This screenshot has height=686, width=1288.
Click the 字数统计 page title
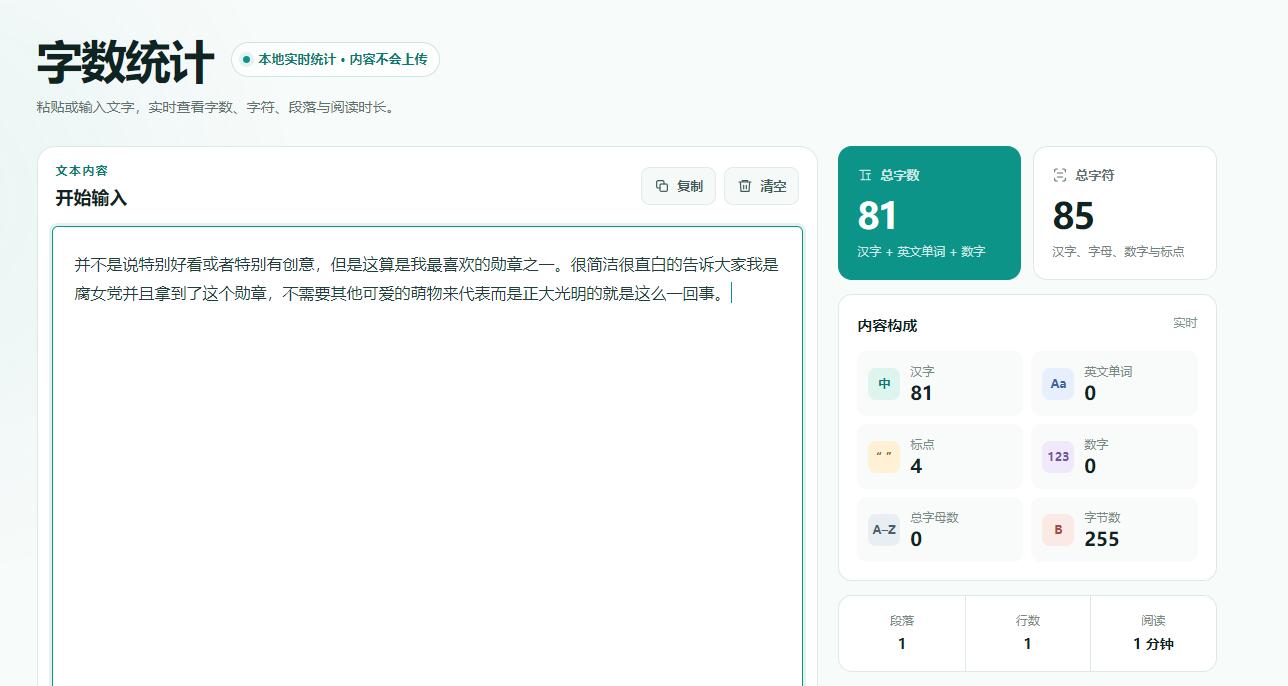coord(125,62)
